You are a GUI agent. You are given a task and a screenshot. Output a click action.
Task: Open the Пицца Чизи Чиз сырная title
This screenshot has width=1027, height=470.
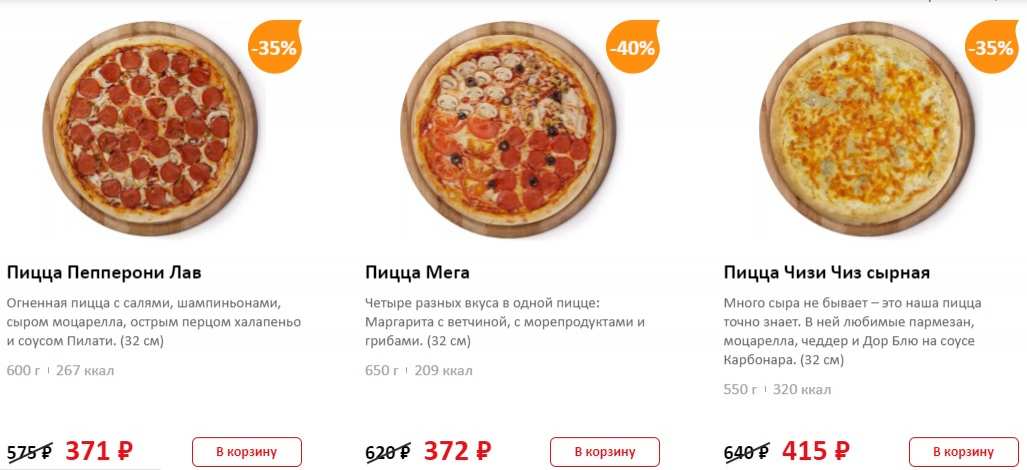click(826, 273)
